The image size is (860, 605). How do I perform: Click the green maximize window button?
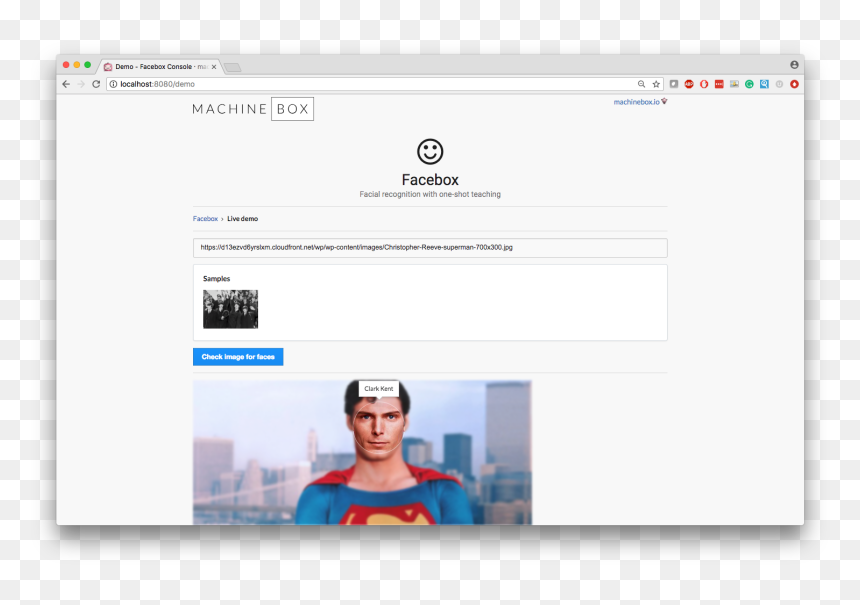tap(87, 65)
